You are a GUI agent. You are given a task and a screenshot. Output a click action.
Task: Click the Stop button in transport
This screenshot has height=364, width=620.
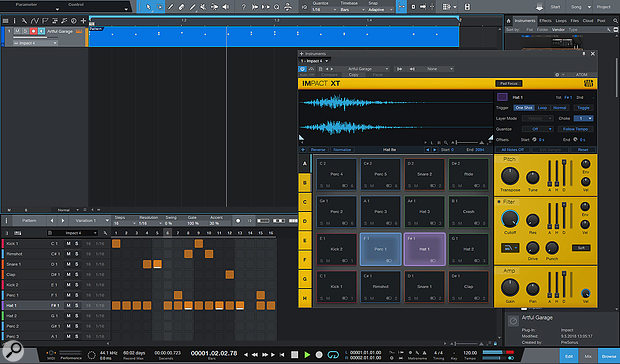coord(295,355)
